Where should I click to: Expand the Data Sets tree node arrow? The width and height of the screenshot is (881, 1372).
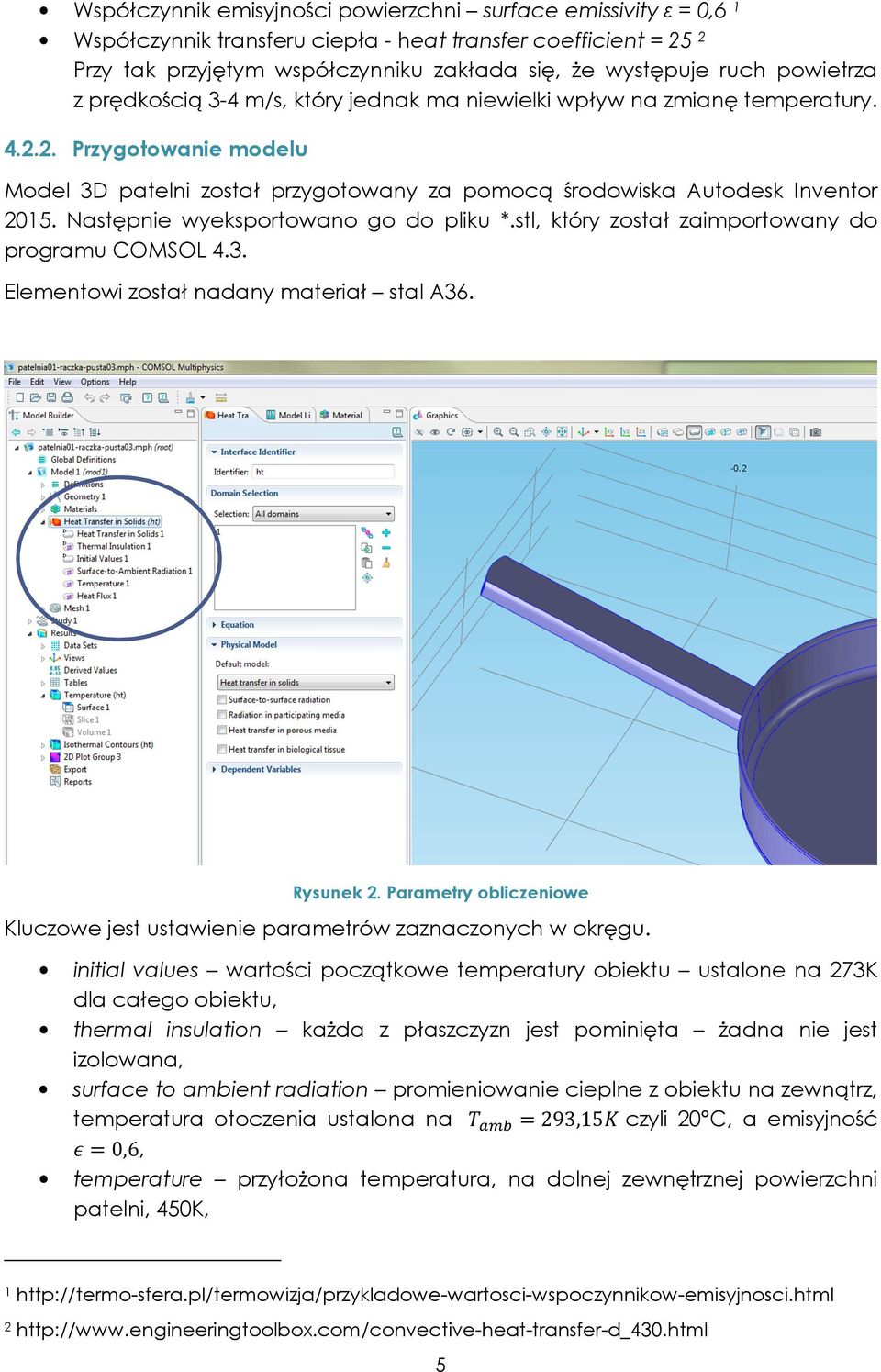(43, 646)
